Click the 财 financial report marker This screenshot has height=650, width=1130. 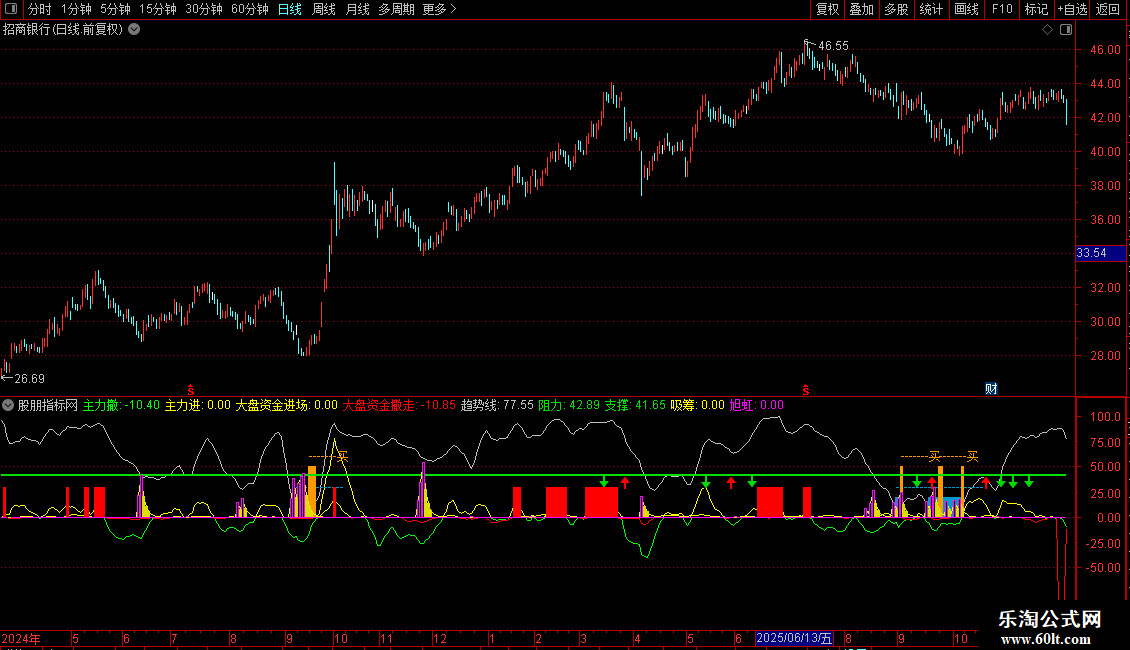[x=992, y=389]
